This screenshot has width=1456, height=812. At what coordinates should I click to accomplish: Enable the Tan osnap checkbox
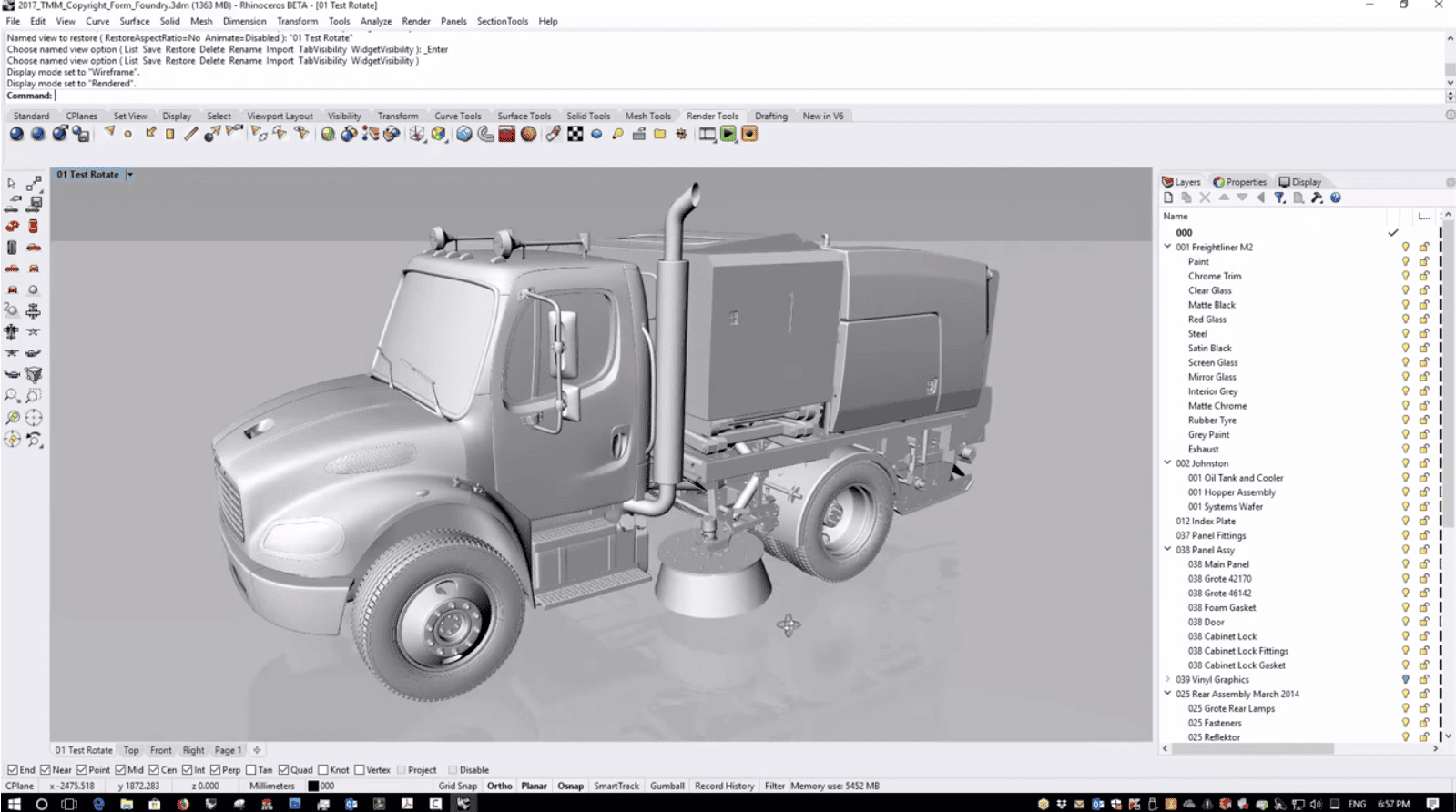(251, 770)
